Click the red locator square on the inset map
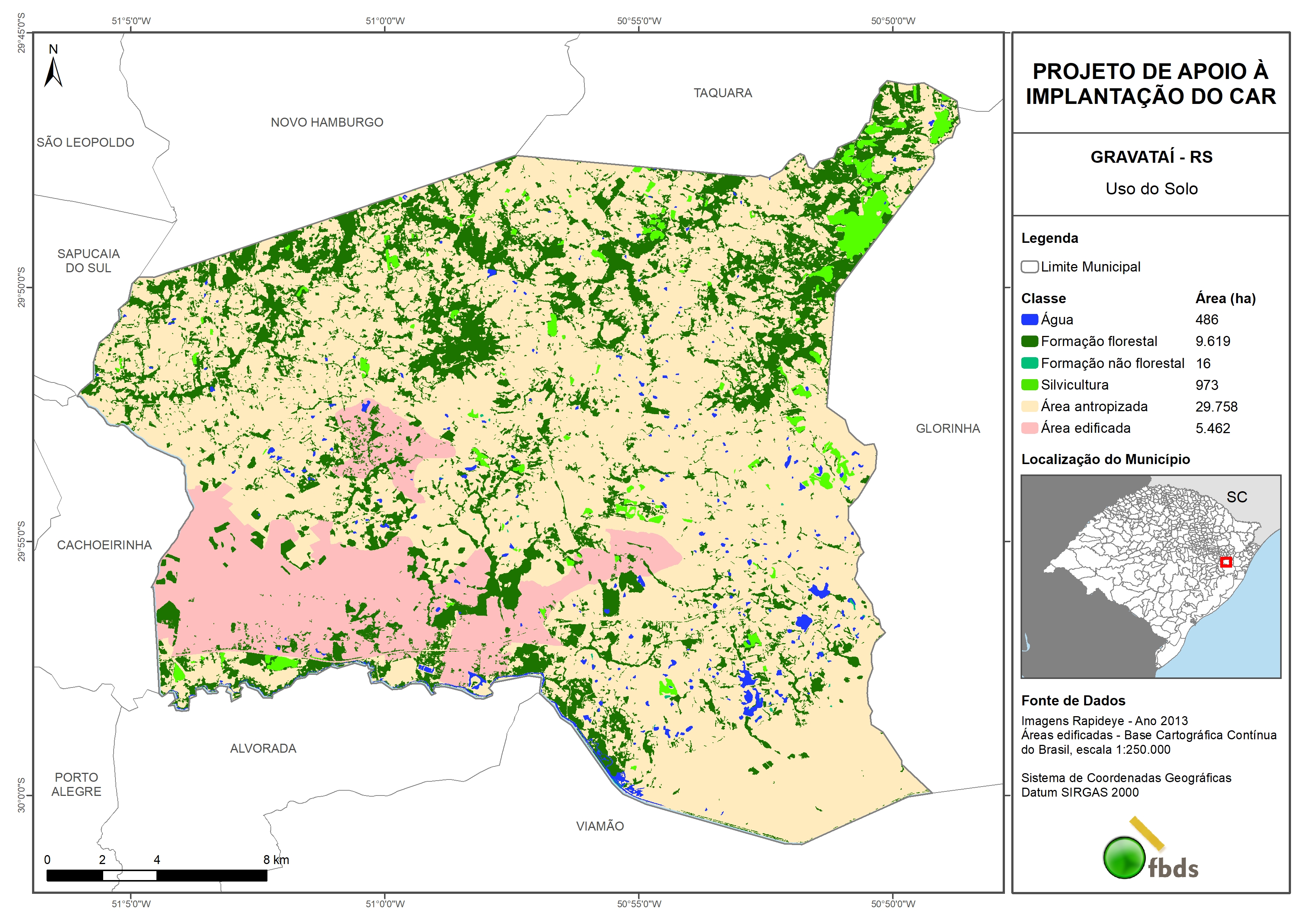Screen dimensions: 1307x924 coord(1226,562)
